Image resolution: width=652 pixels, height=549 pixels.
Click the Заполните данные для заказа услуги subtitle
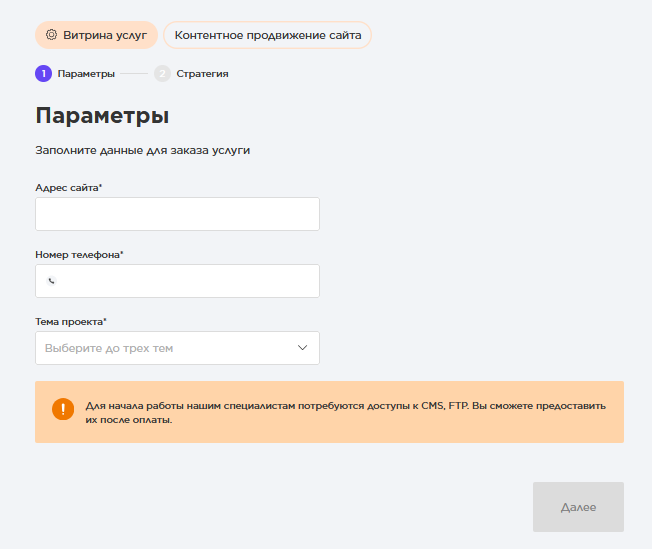[x=142, y=151]
